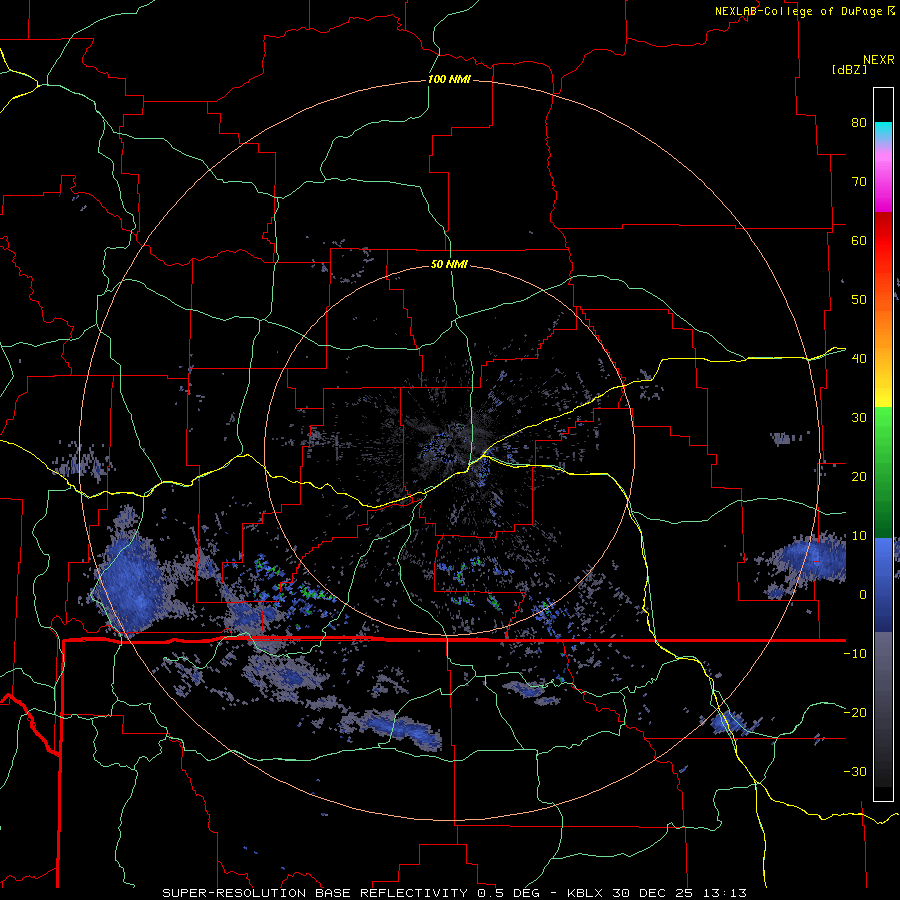Click the 30 DEC 25 13:13 timestamp
The image size is (900, 900).
(681, 893)
